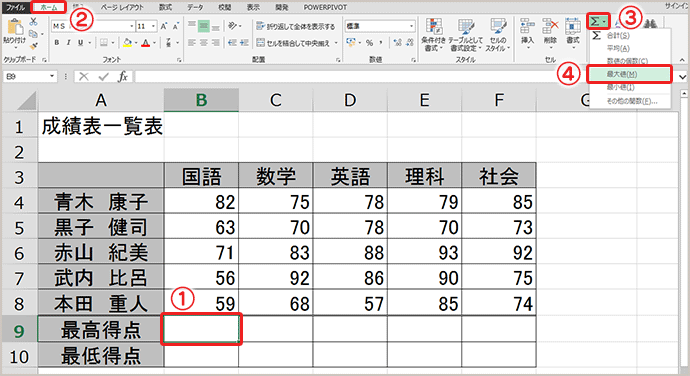Expand the number format combo box
The image size is (690, 376).
(x=411, y=26)
